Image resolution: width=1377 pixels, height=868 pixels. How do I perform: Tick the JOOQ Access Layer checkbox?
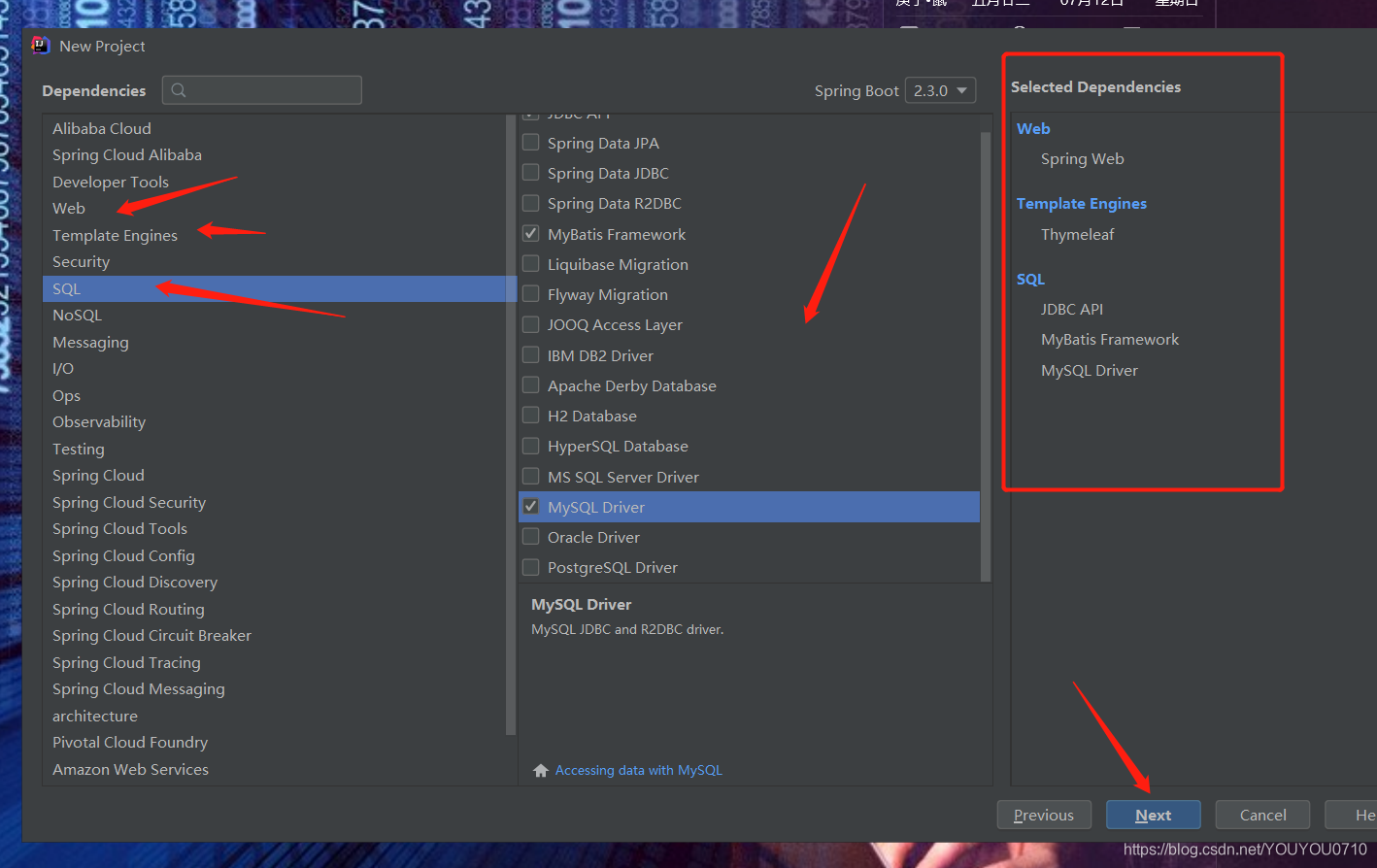(531, 324)
